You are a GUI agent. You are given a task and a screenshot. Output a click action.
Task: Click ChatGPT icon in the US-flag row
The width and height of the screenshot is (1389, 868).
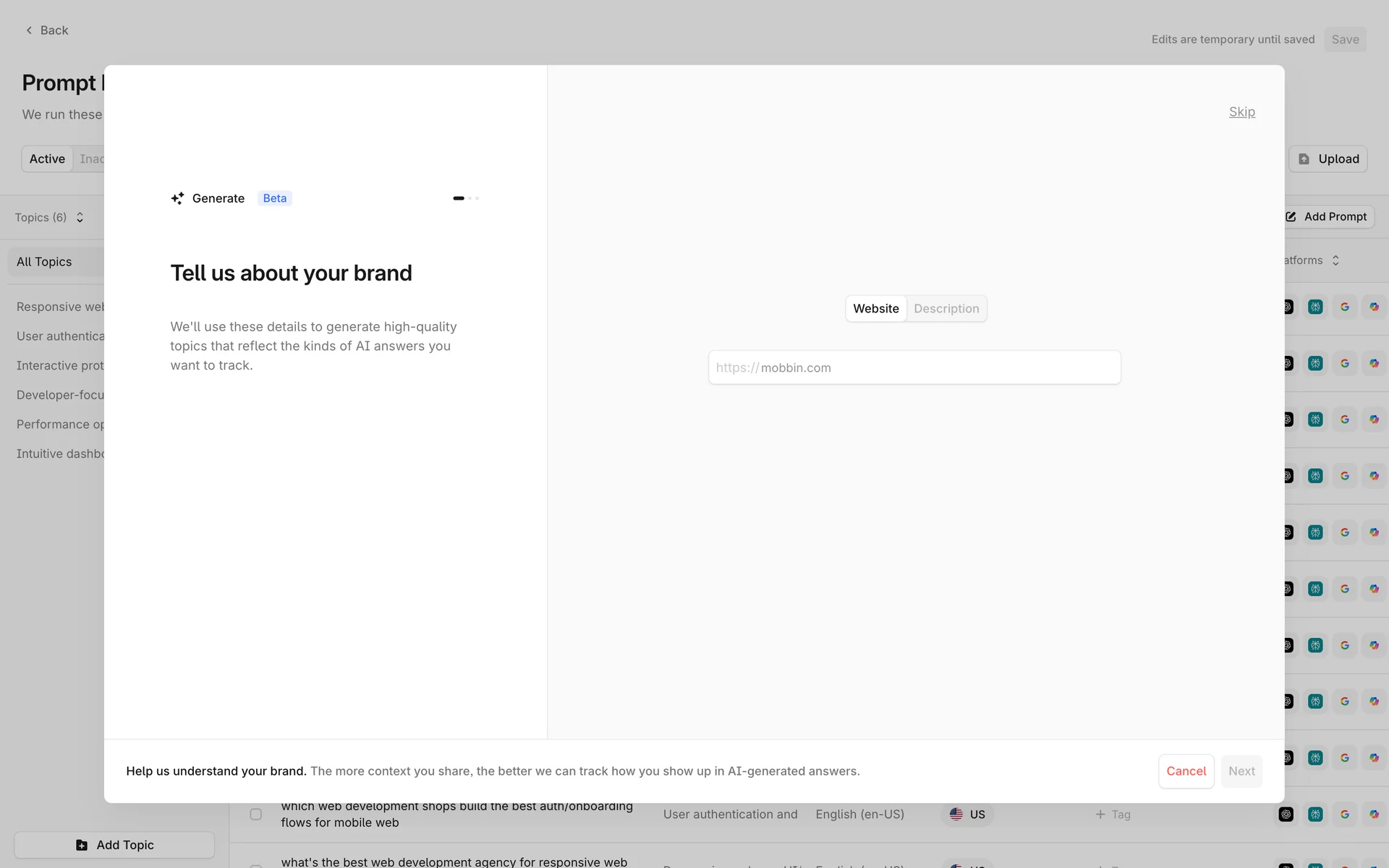point(1286,814)
